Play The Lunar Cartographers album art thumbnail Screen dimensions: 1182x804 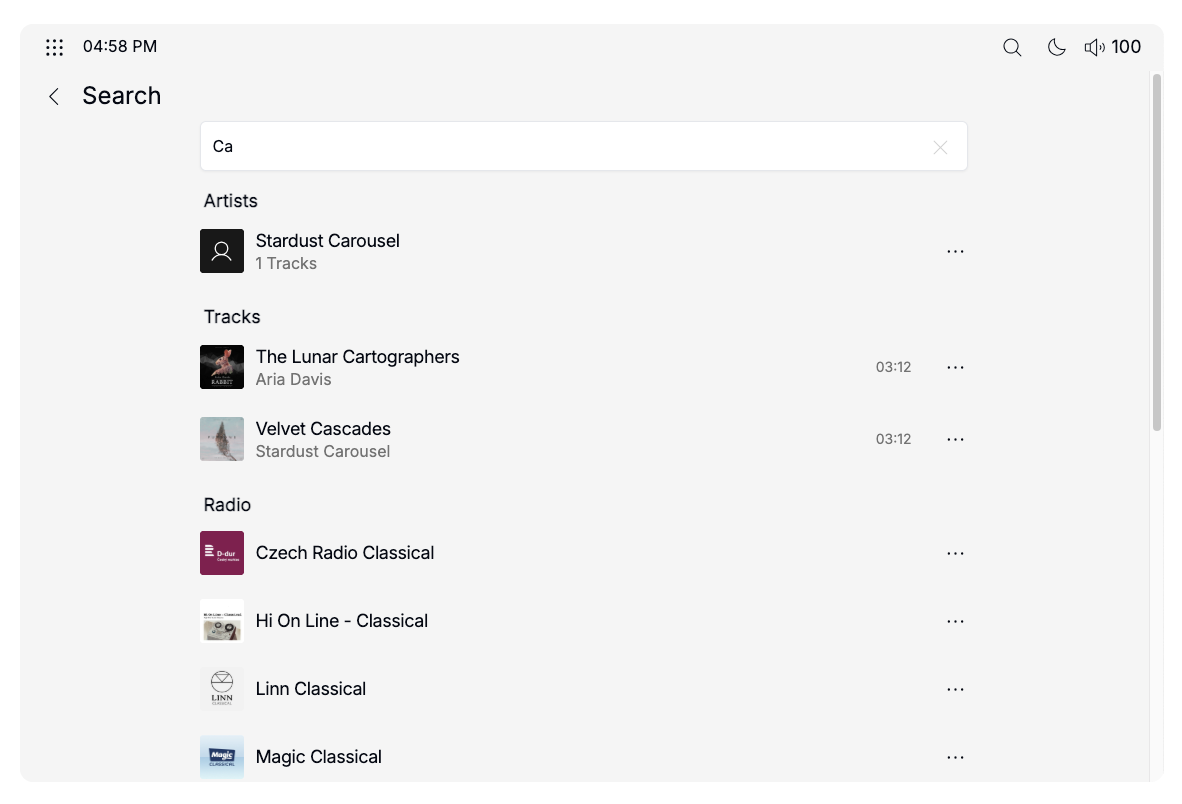pos(222,367)
